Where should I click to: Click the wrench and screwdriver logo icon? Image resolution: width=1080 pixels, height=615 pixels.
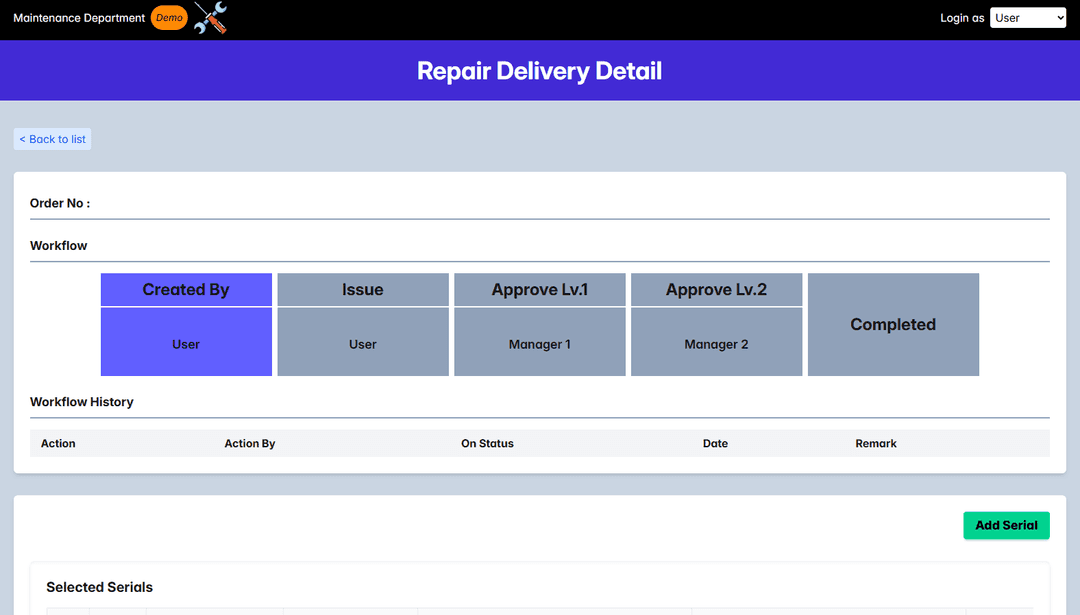(210, 18)
